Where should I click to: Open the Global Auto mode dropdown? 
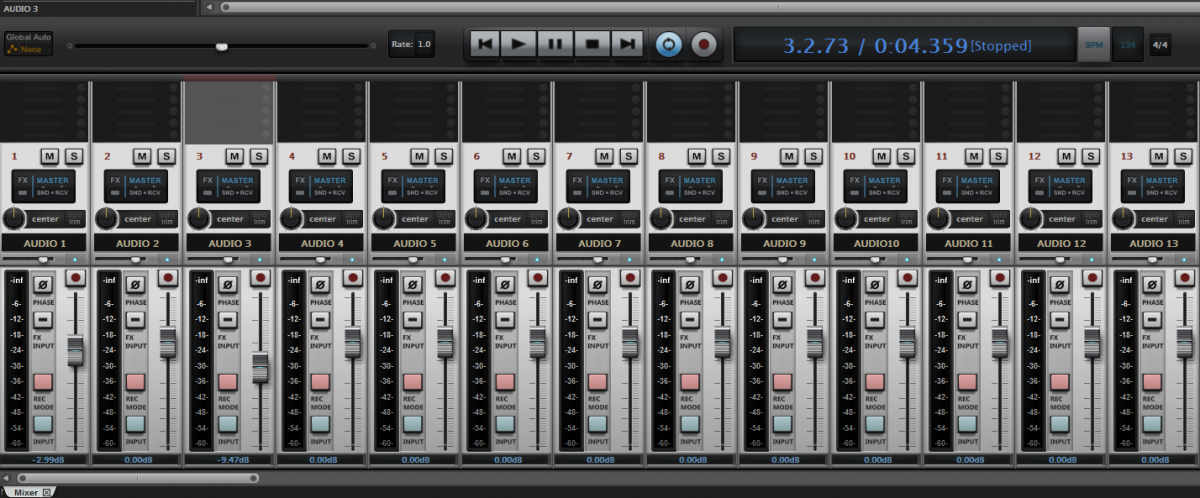[x=27, y=44]
